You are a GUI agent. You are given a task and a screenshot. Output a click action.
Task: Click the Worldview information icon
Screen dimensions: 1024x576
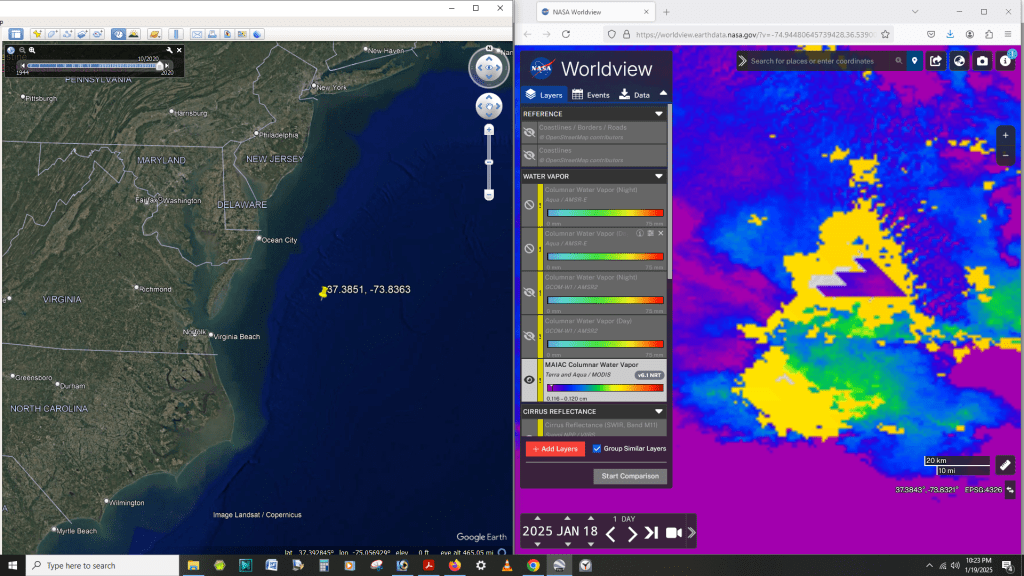point(1006,61)
